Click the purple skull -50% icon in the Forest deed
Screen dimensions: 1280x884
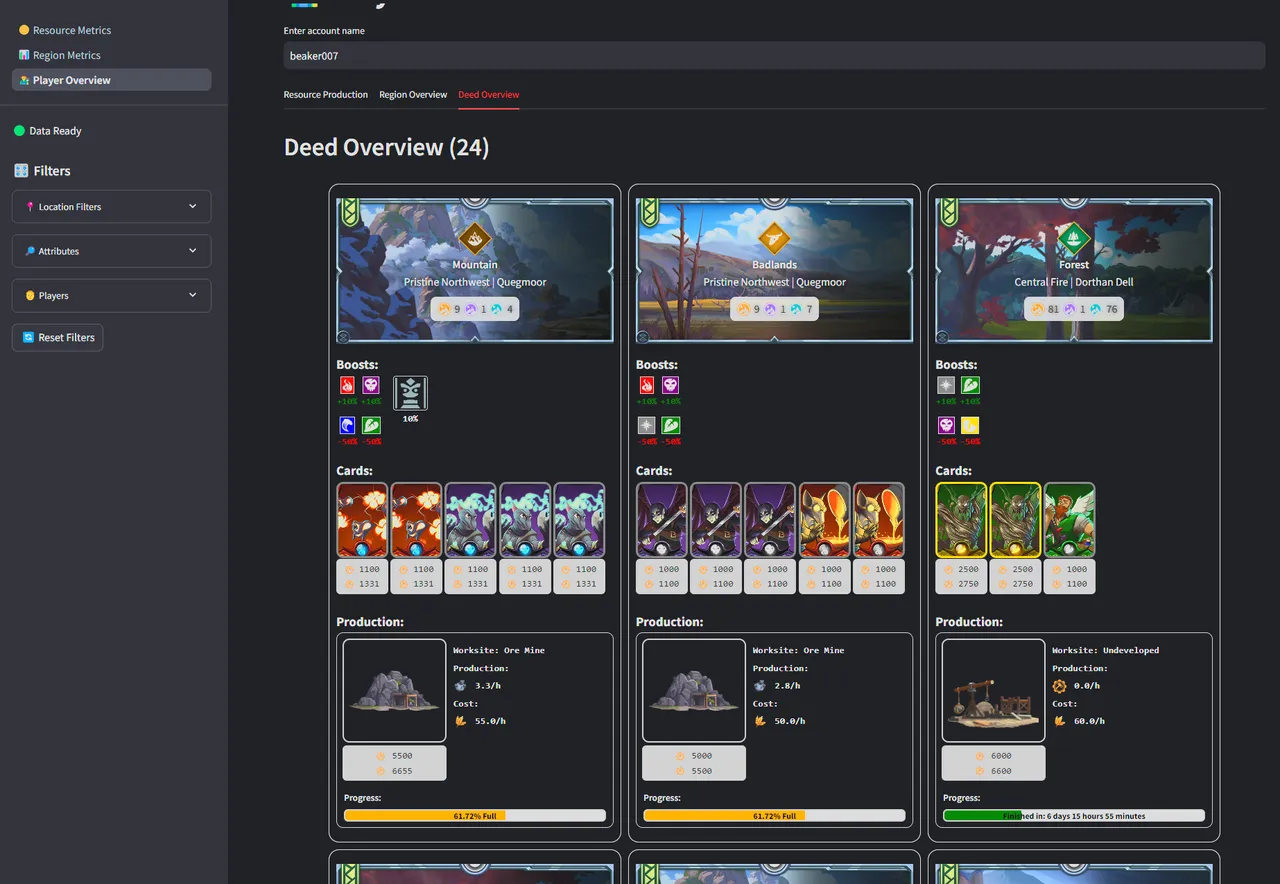pyautogui.click(x=946, y=426)
